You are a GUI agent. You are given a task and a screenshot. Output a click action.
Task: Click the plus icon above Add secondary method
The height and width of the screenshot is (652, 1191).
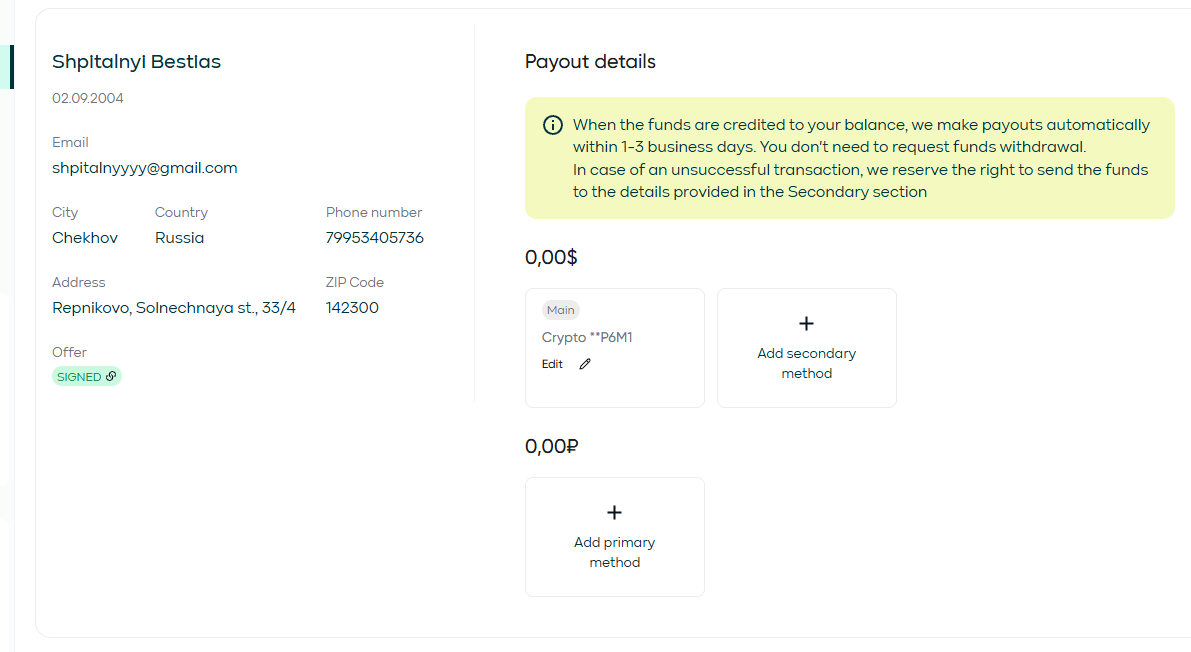tap(807, 324)
